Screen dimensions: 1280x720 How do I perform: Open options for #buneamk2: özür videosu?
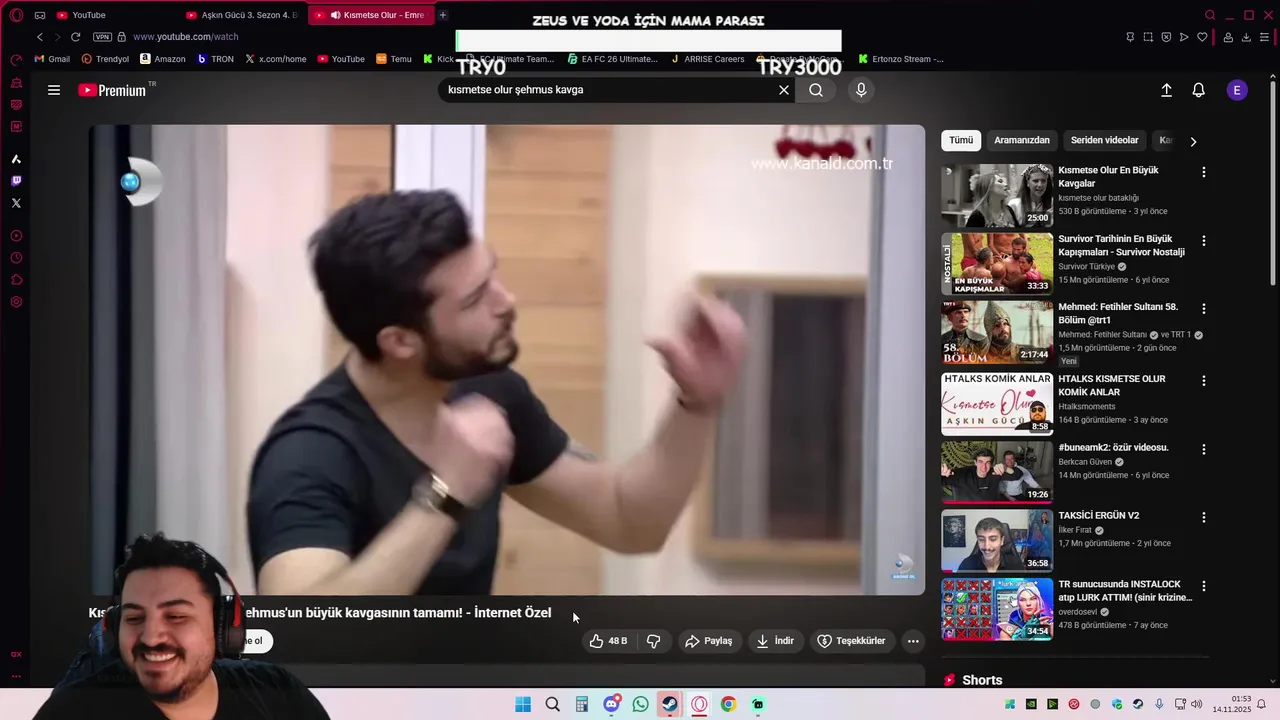pos(1204,449)
